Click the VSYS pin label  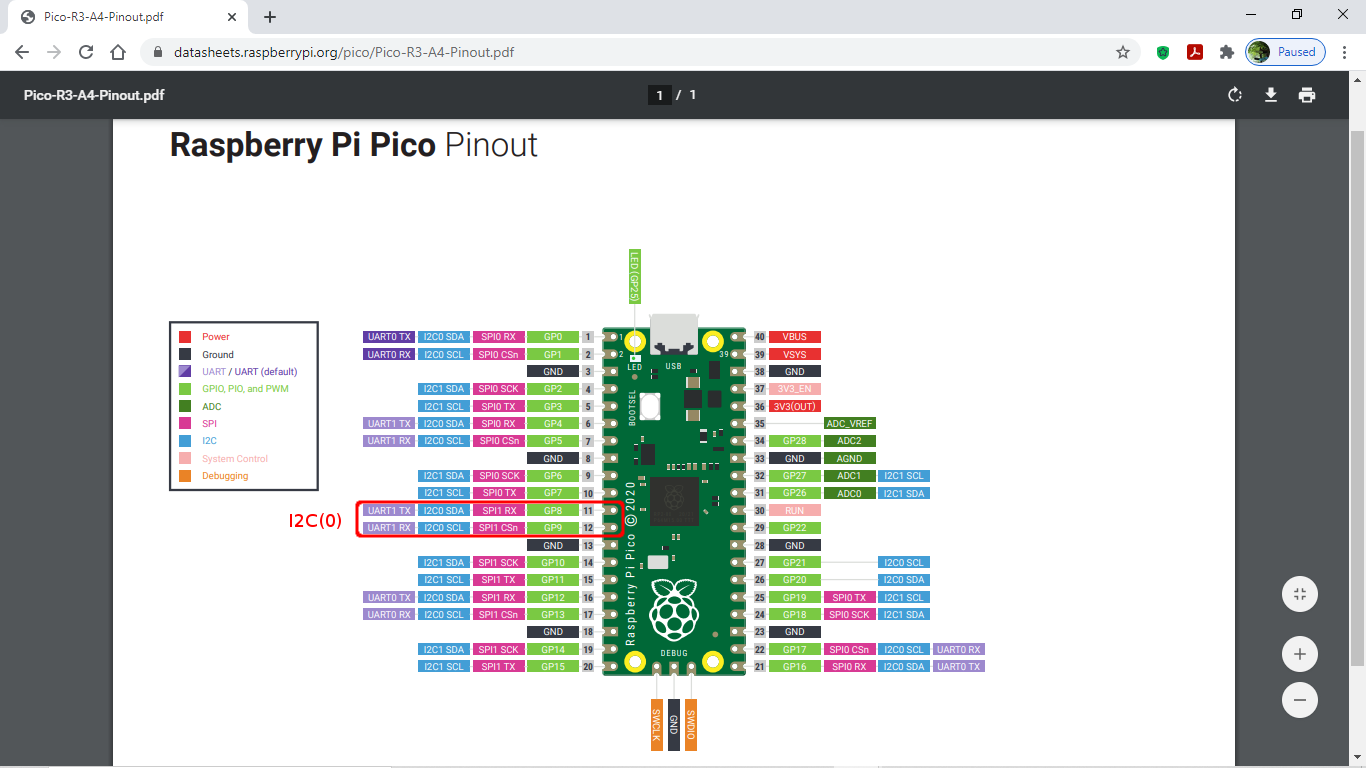coord(795,354)
